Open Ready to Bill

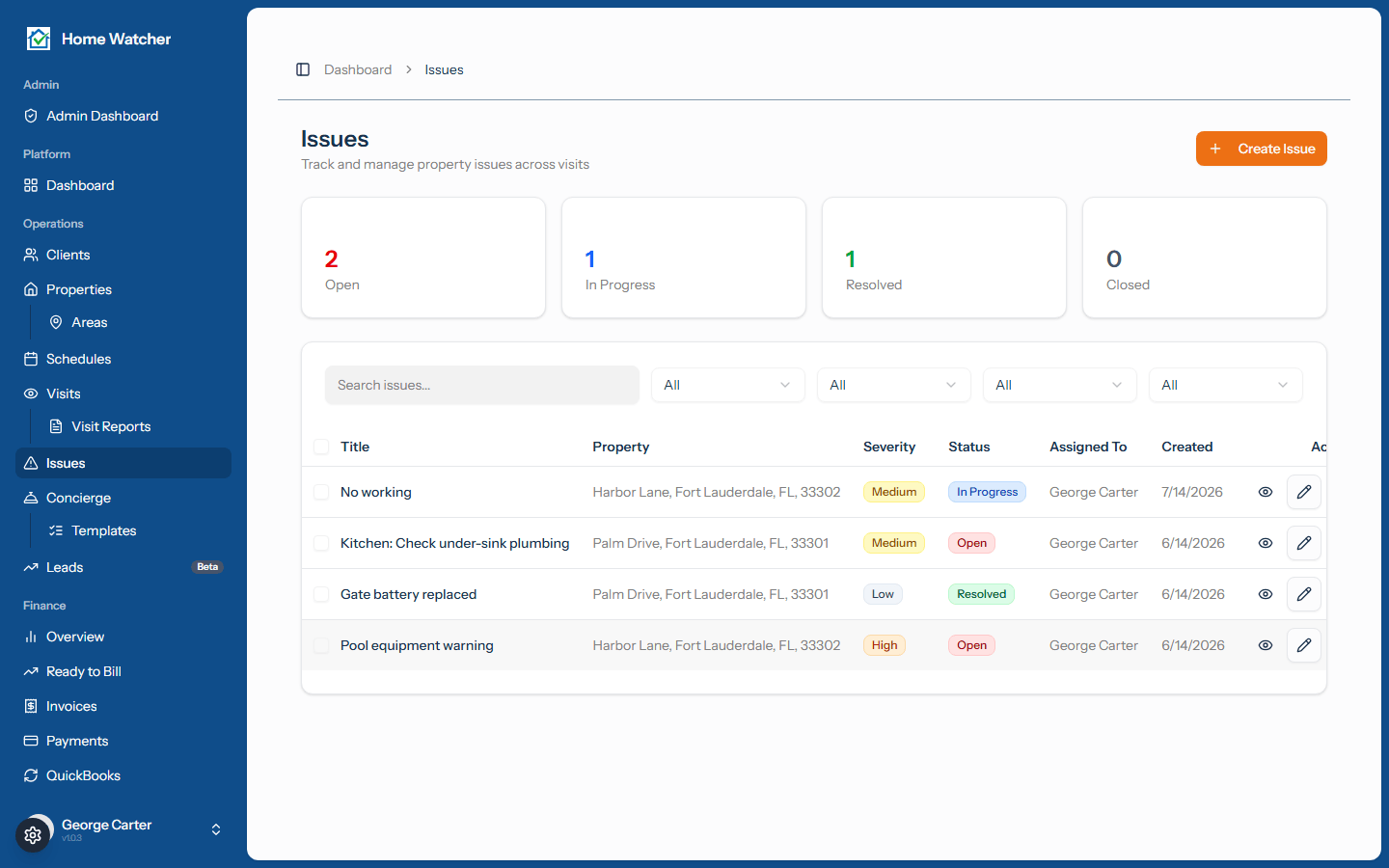[123, 671]
